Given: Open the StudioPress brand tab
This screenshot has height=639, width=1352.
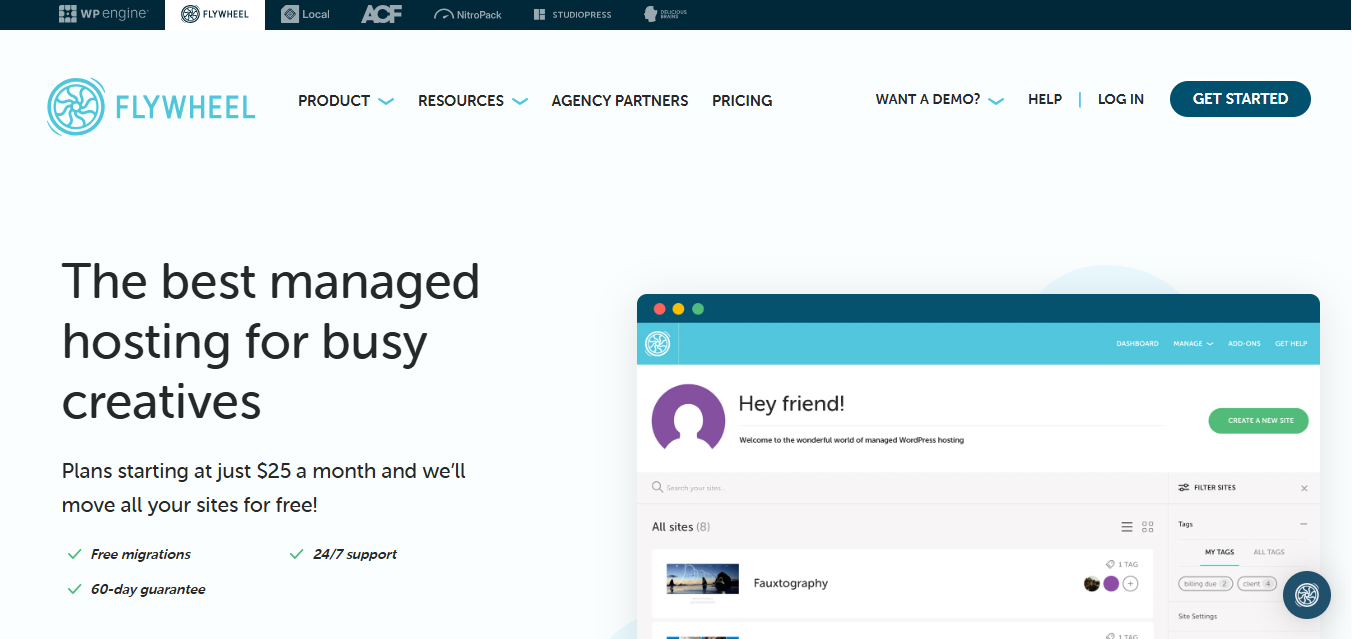Looking at the screenshot, I should click(x=572, y=14).
